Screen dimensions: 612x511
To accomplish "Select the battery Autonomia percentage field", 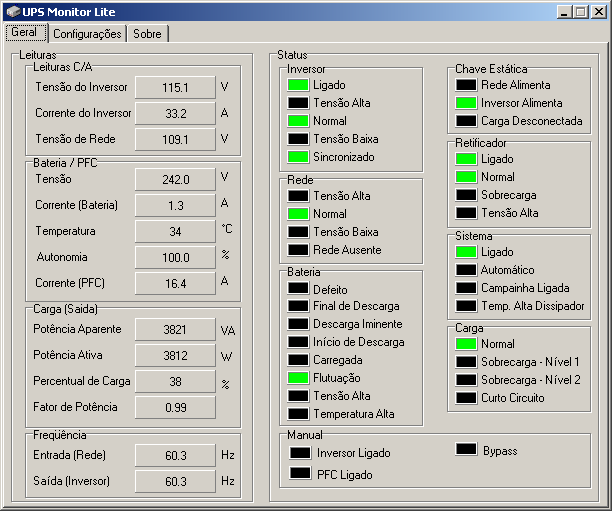I will [x=175, y=258].
